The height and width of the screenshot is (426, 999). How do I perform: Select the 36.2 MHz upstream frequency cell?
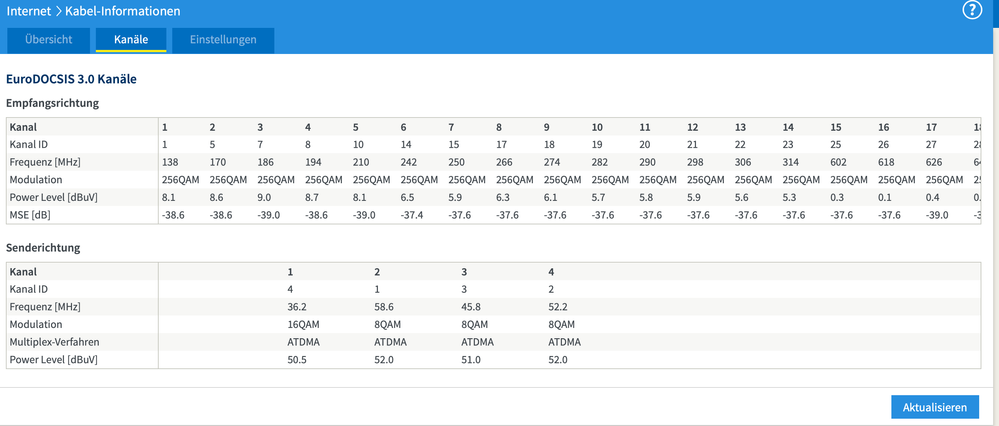[x=298, y=306]
